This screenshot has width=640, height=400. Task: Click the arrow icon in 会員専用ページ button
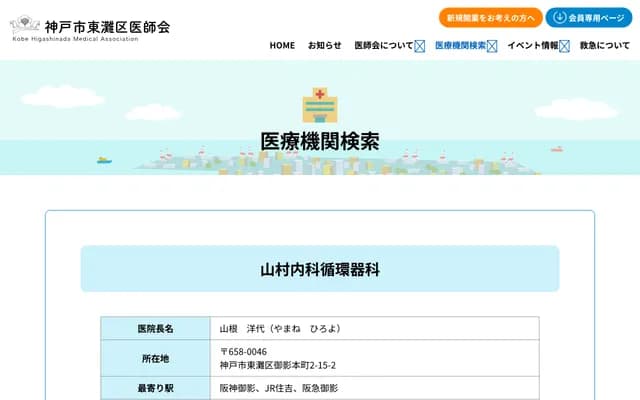coord(559,18)
